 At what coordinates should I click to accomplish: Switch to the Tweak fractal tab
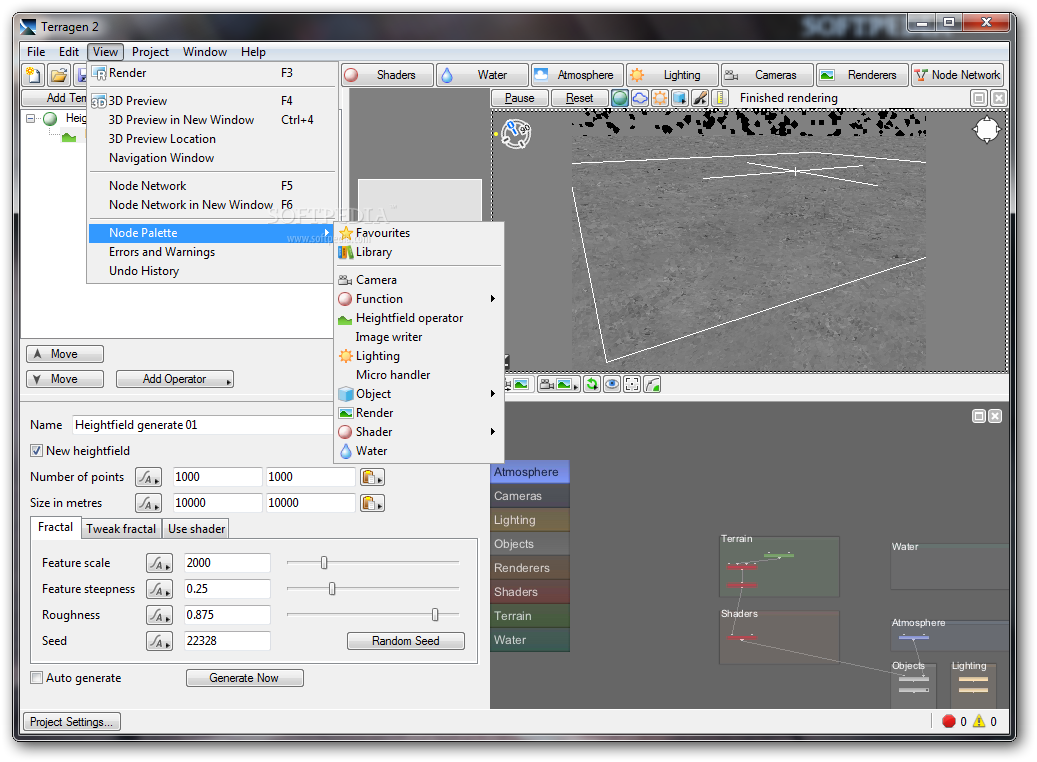tap(121, 529)
